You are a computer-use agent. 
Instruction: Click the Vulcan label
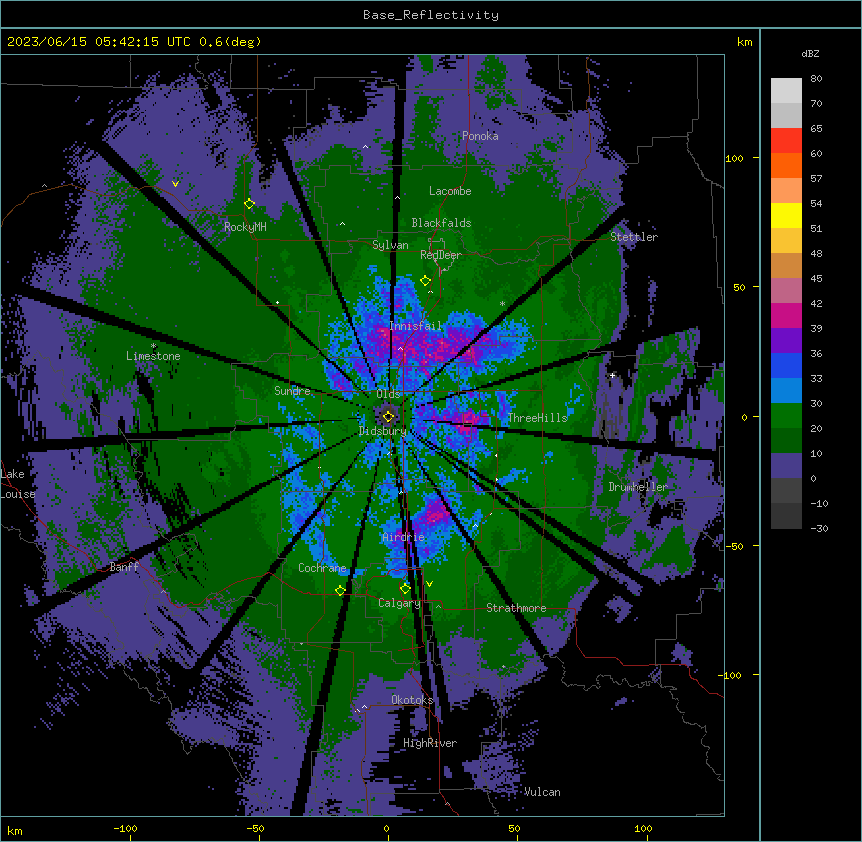541,792
